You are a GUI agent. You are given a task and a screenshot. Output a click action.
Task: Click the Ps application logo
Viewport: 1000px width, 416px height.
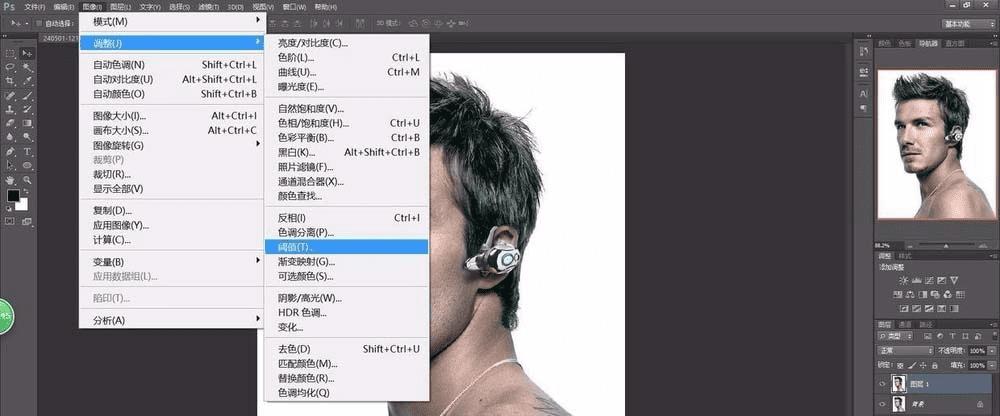[10, 7]
